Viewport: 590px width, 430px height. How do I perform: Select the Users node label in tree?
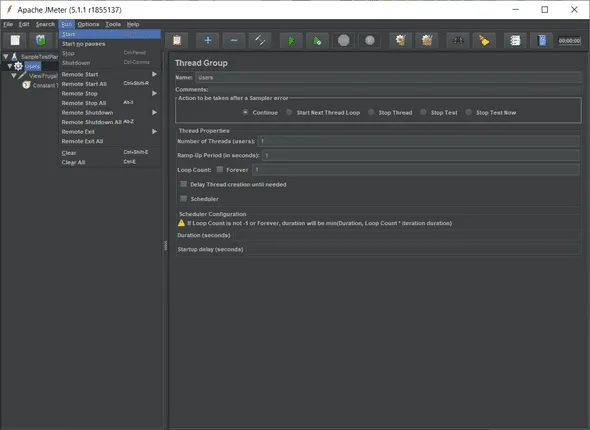(32, 66)
